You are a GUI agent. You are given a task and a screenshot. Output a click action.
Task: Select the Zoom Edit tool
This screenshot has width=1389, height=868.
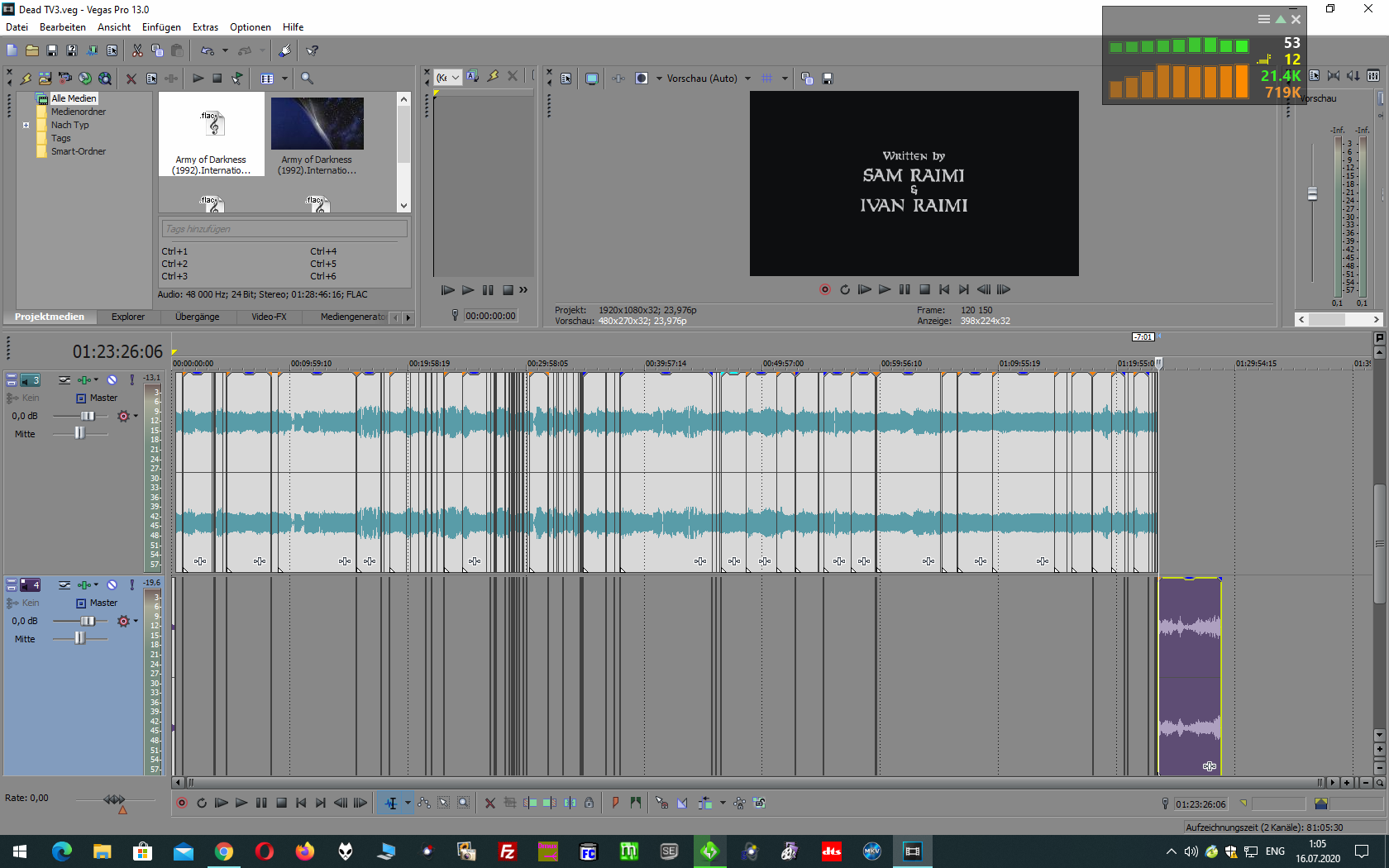[464, 803]
